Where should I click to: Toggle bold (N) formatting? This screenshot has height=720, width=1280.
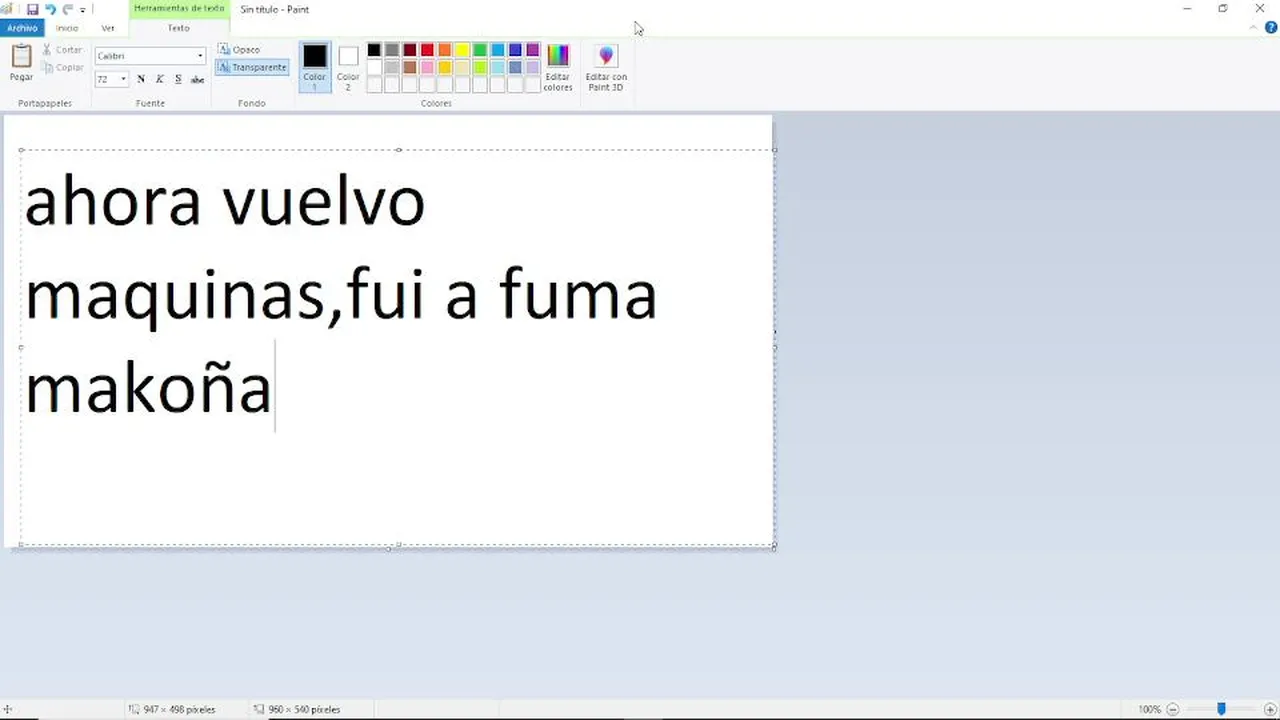141,79
